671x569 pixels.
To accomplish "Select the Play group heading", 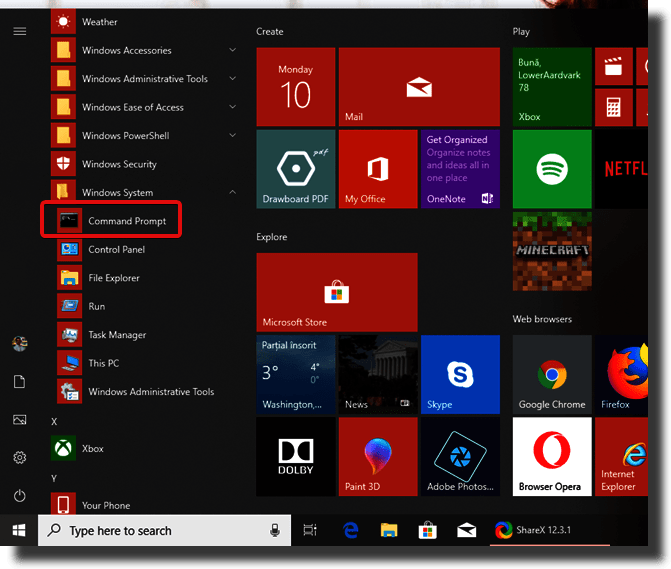I will (521, 32).
